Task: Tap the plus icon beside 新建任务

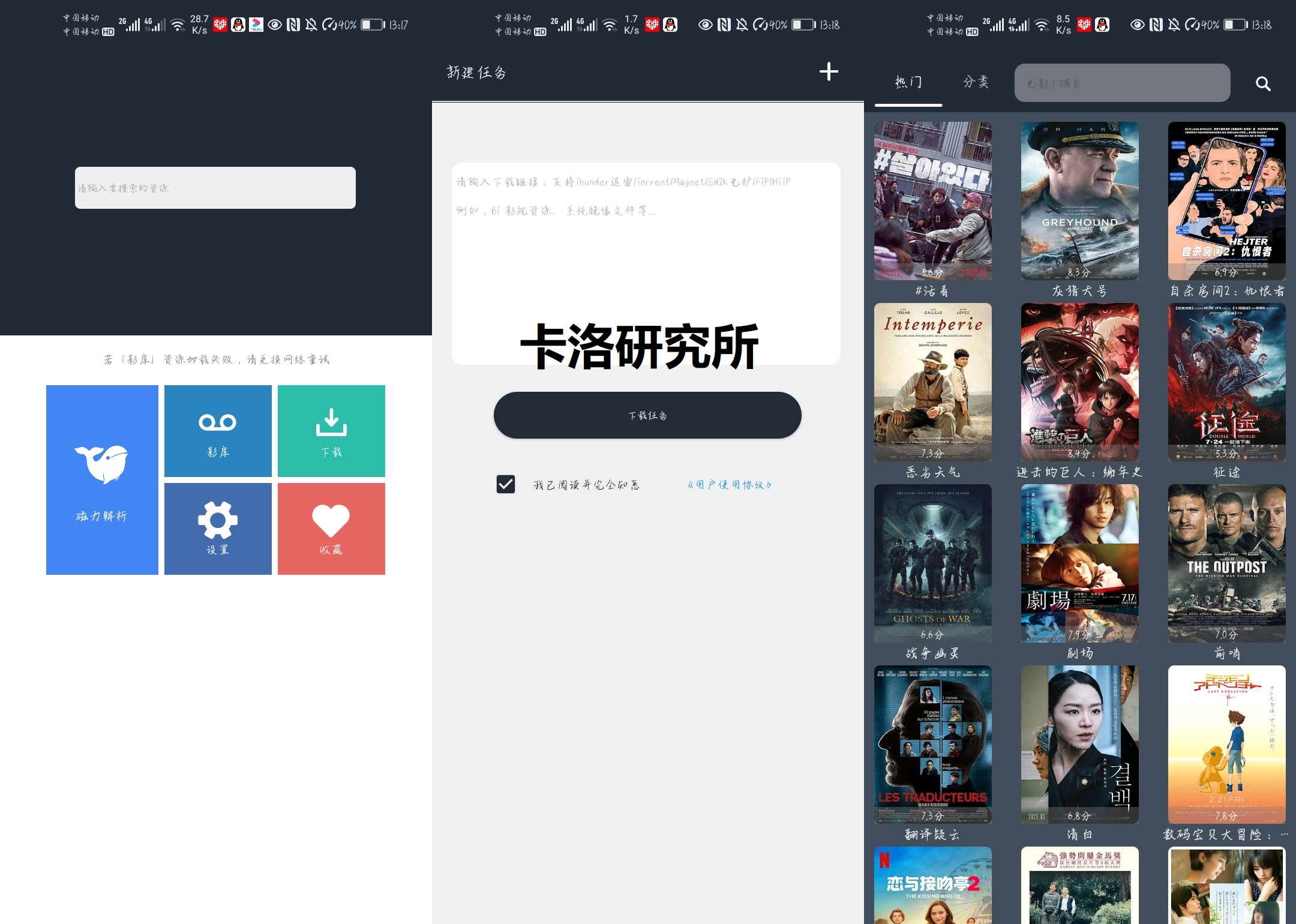Action: [x=829, y=72]
